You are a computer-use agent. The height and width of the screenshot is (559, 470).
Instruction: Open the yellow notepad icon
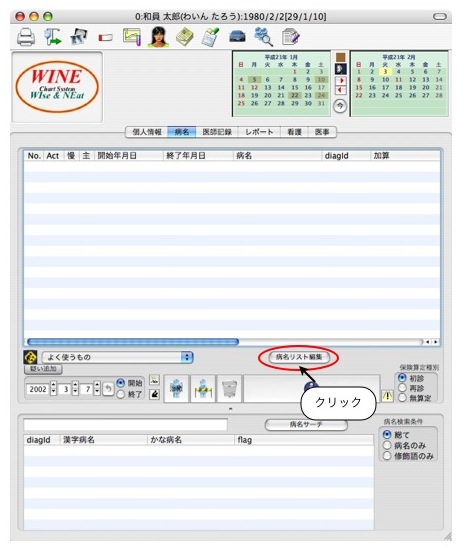[184, 37]
